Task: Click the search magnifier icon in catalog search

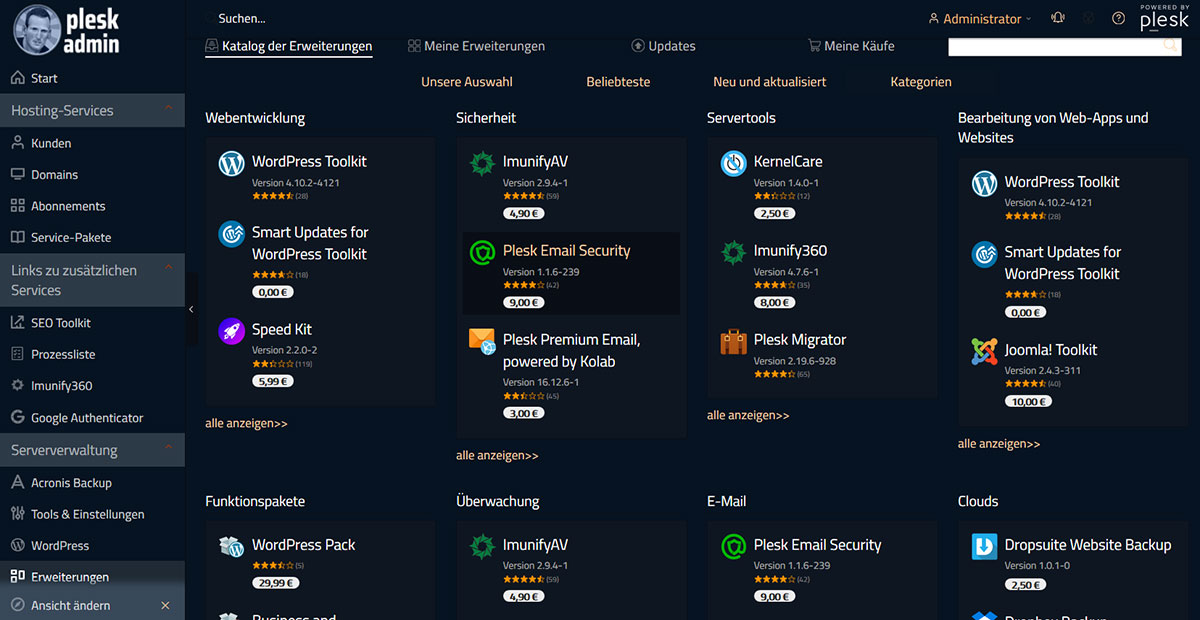Action: pos(1170,45)
